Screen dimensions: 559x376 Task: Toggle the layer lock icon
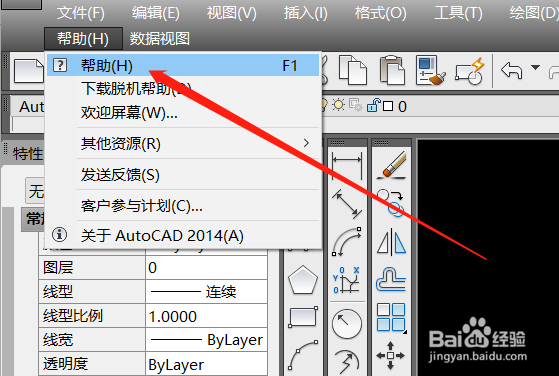pos(374,105)
